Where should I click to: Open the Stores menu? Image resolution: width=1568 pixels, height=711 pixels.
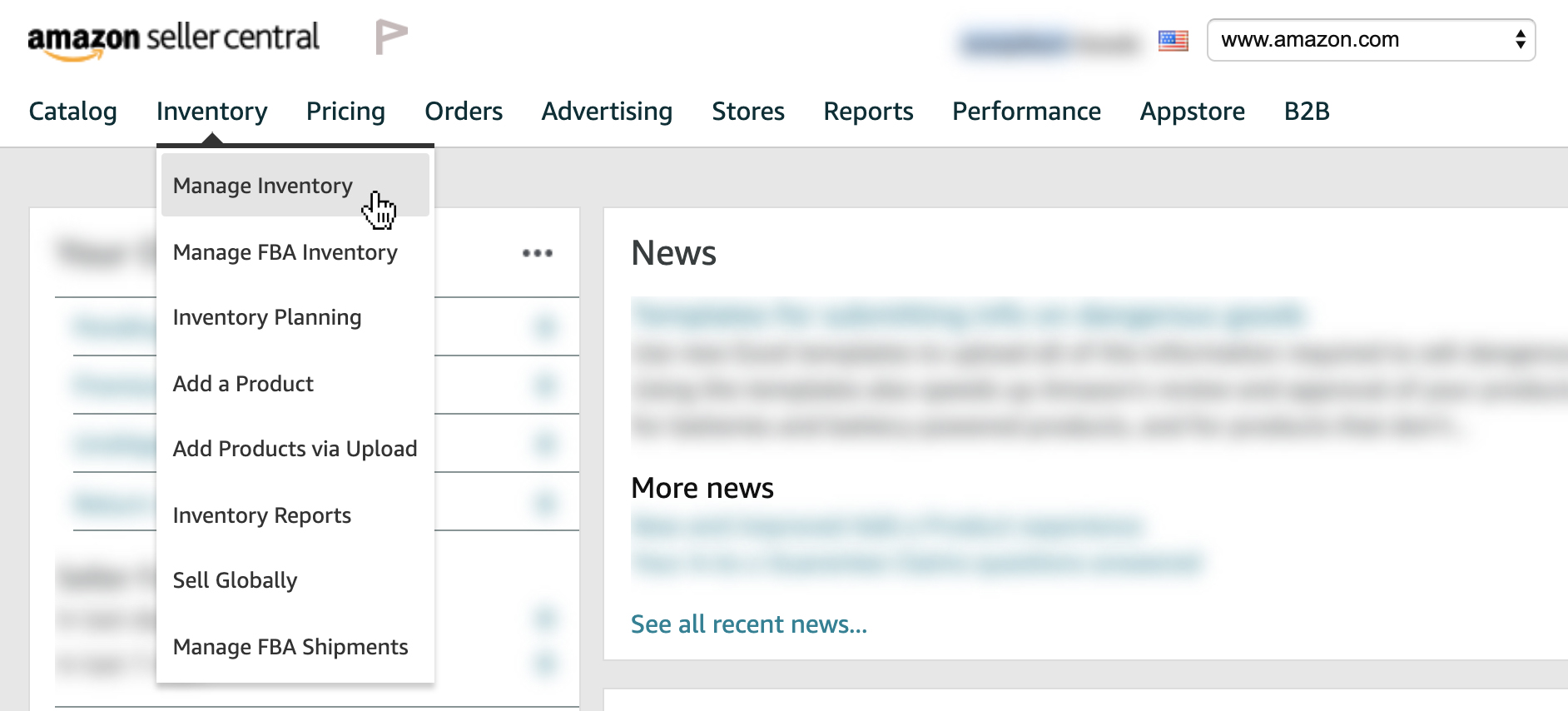click(x=748, y=112)
